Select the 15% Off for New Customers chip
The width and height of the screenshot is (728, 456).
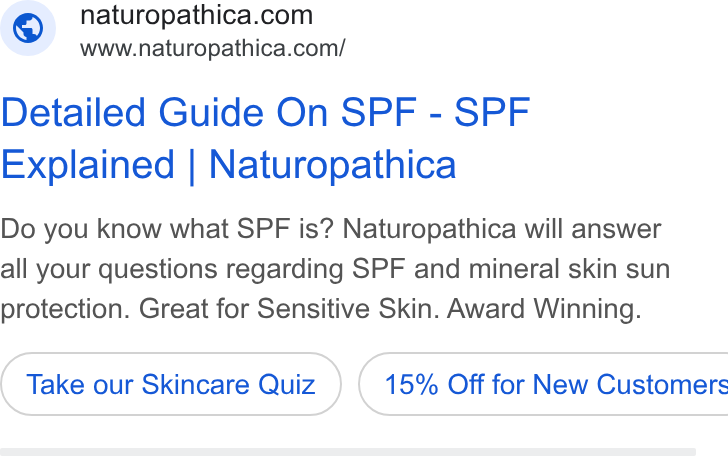tap(543, 384)
